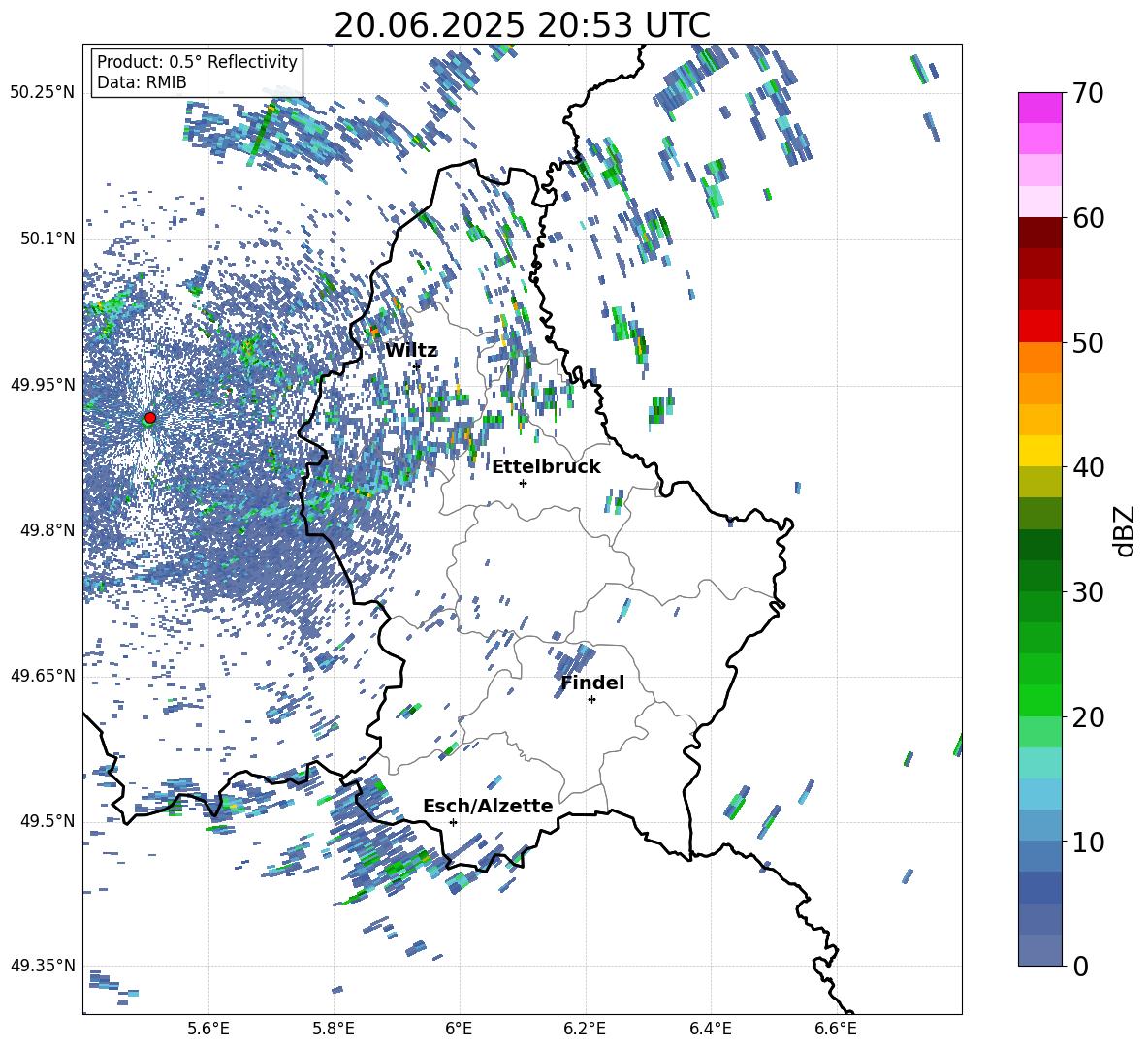
Task: Click the 20 colorbar tick label
Action: point(1088,717)
